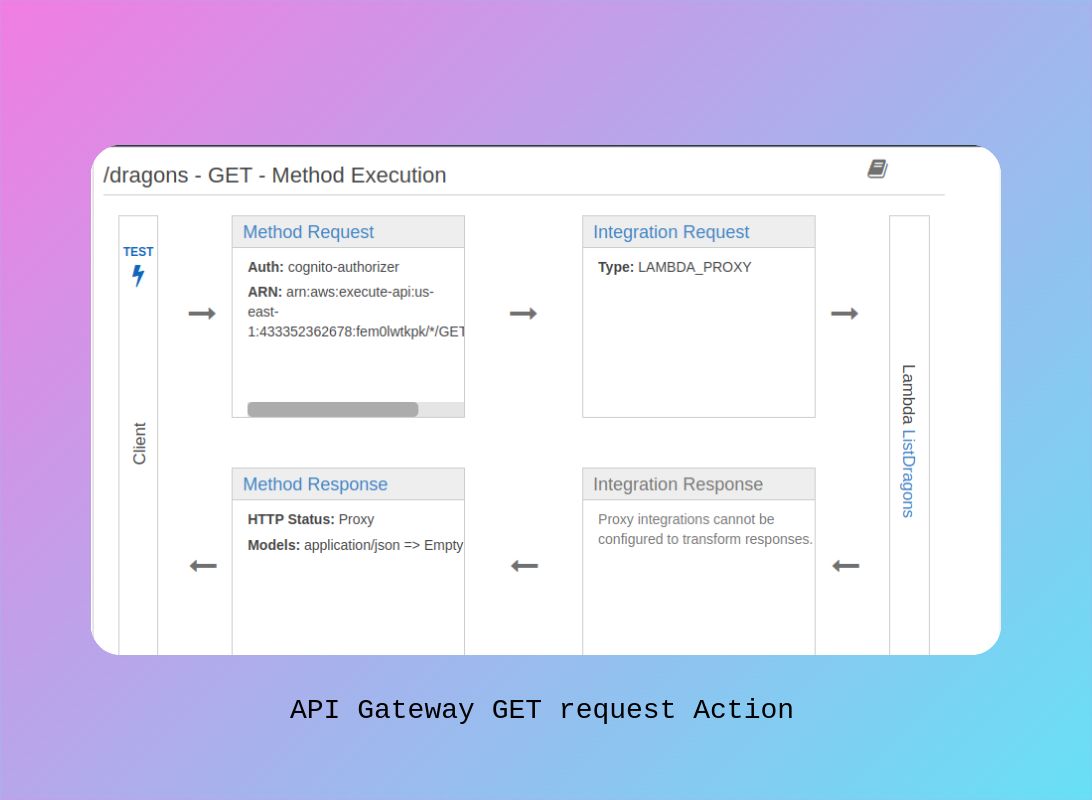Viewport: 1092px width, 800px height.
Task: Click the horizontal scrollbar in Method Request box
Action: point(333,408)
